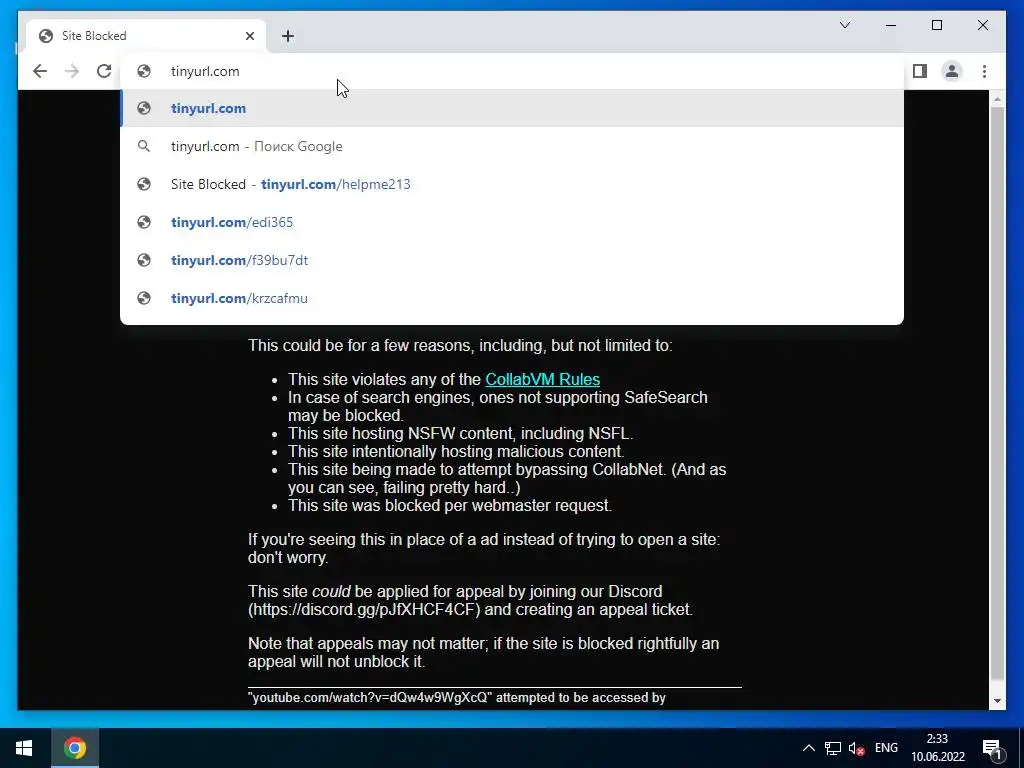Image resolution: width=1024 pixels, height=768 pixels.
Task: Pick the tinyurl.com/edi365 suggestion
Action: click(x=512, y=222)
